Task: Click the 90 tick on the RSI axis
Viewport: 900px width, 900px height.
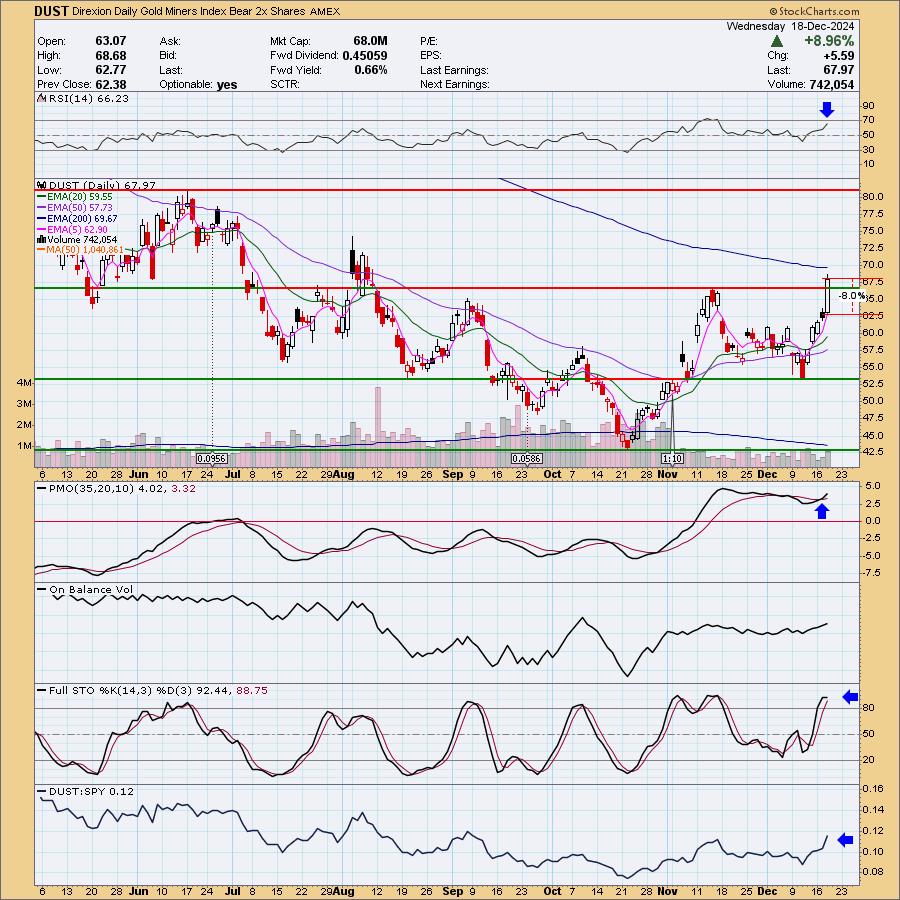Action: pyautogui.click(x=868, y=106)
